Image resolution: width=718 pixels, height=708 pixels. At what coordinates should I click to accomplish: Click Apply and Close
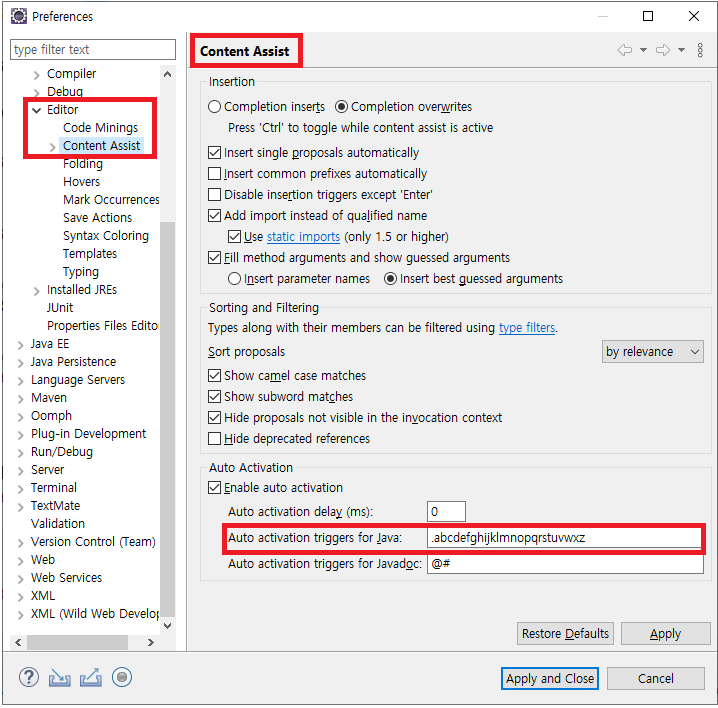[x=549, y=678]
